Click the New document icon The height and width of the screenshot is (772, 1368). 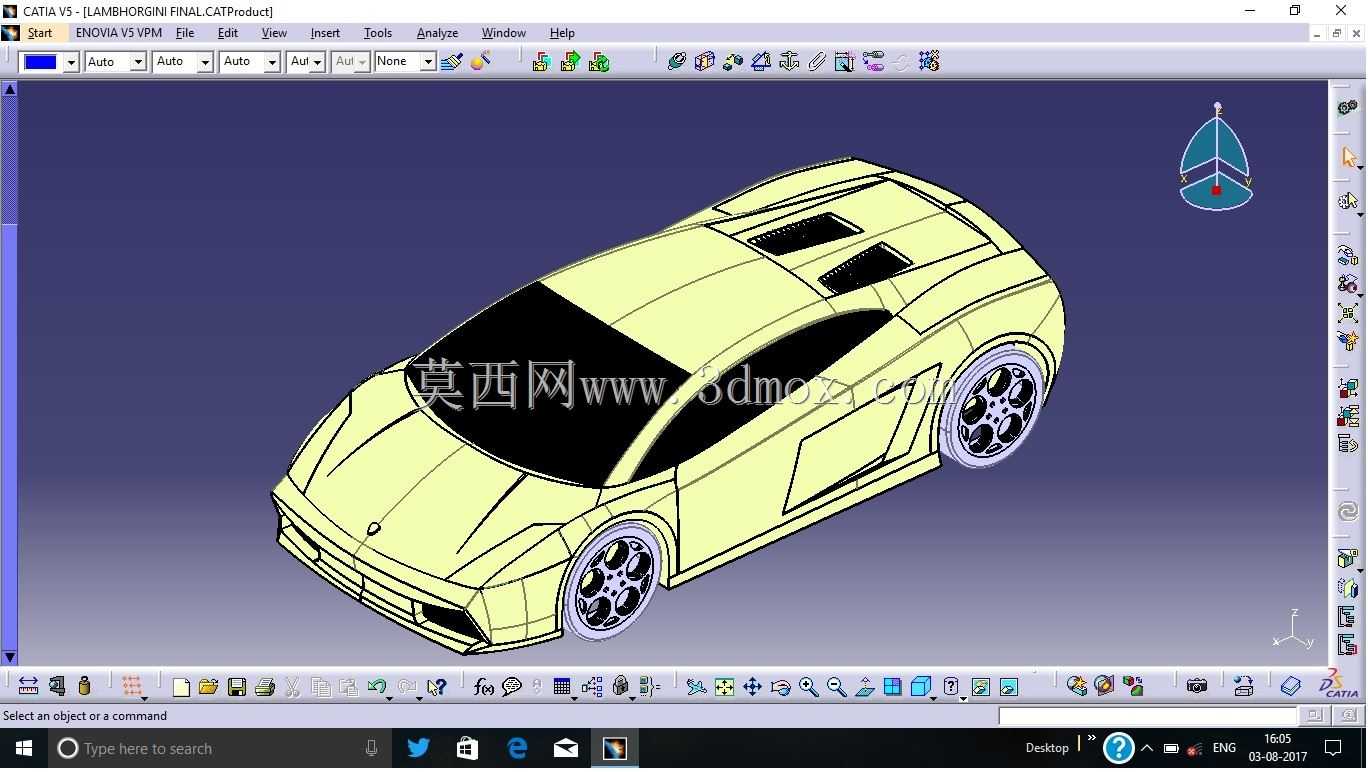[x=181, y=687]
